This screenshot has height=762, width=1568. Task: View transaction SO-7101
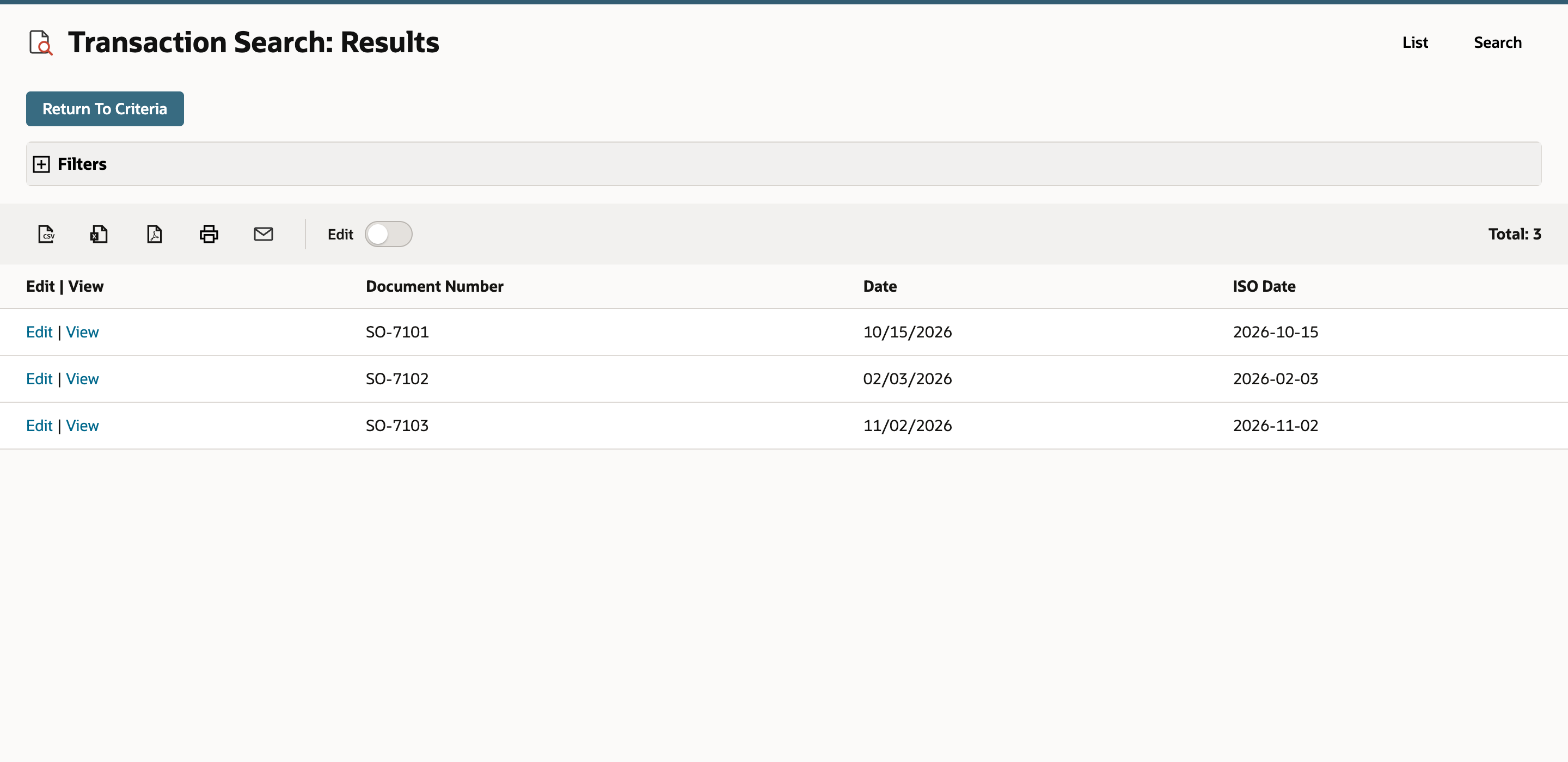coord(82,331)
